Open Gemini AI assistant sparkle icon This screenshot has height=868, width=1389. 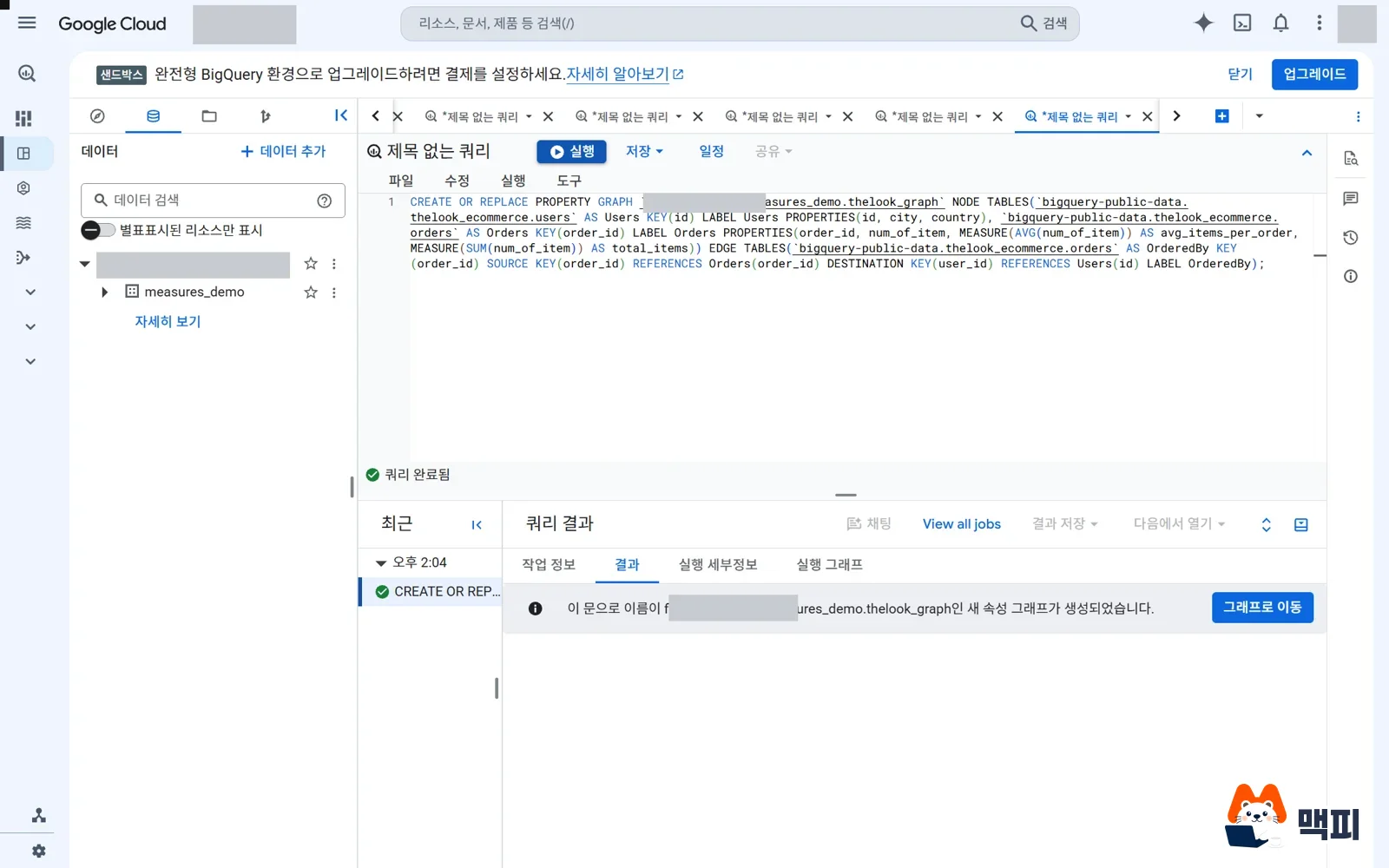point(1203,23)
